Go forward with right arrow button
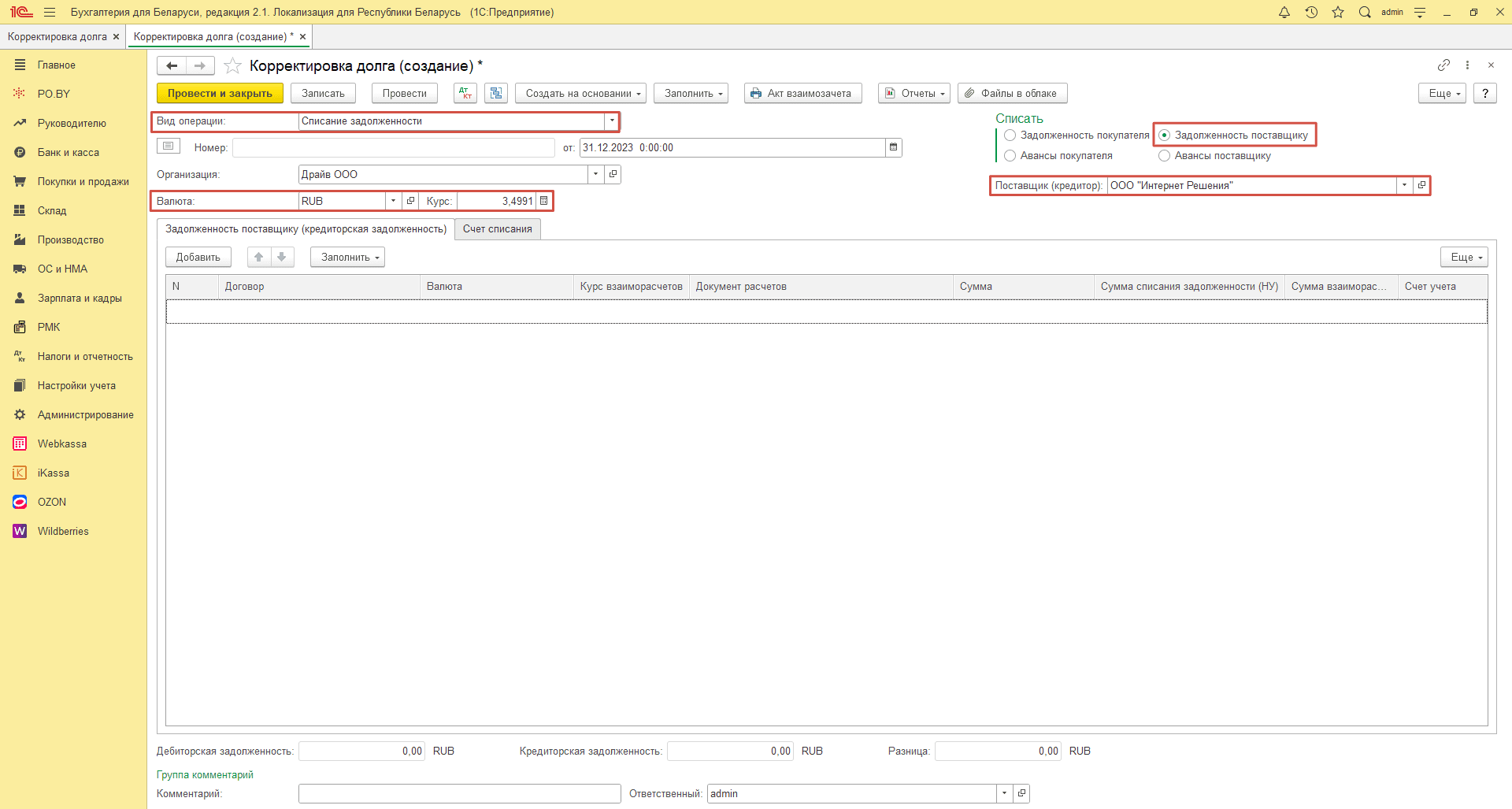Viewport: 1512px width, 809px height. click(200, 65)
